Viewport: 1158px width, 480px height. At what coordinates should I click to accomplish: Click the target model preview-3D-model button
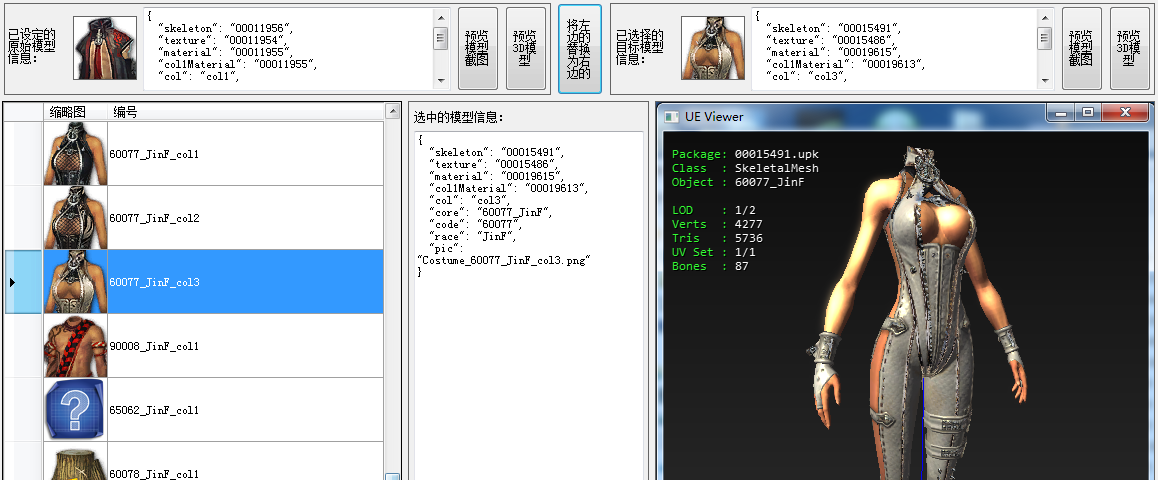1129,48
